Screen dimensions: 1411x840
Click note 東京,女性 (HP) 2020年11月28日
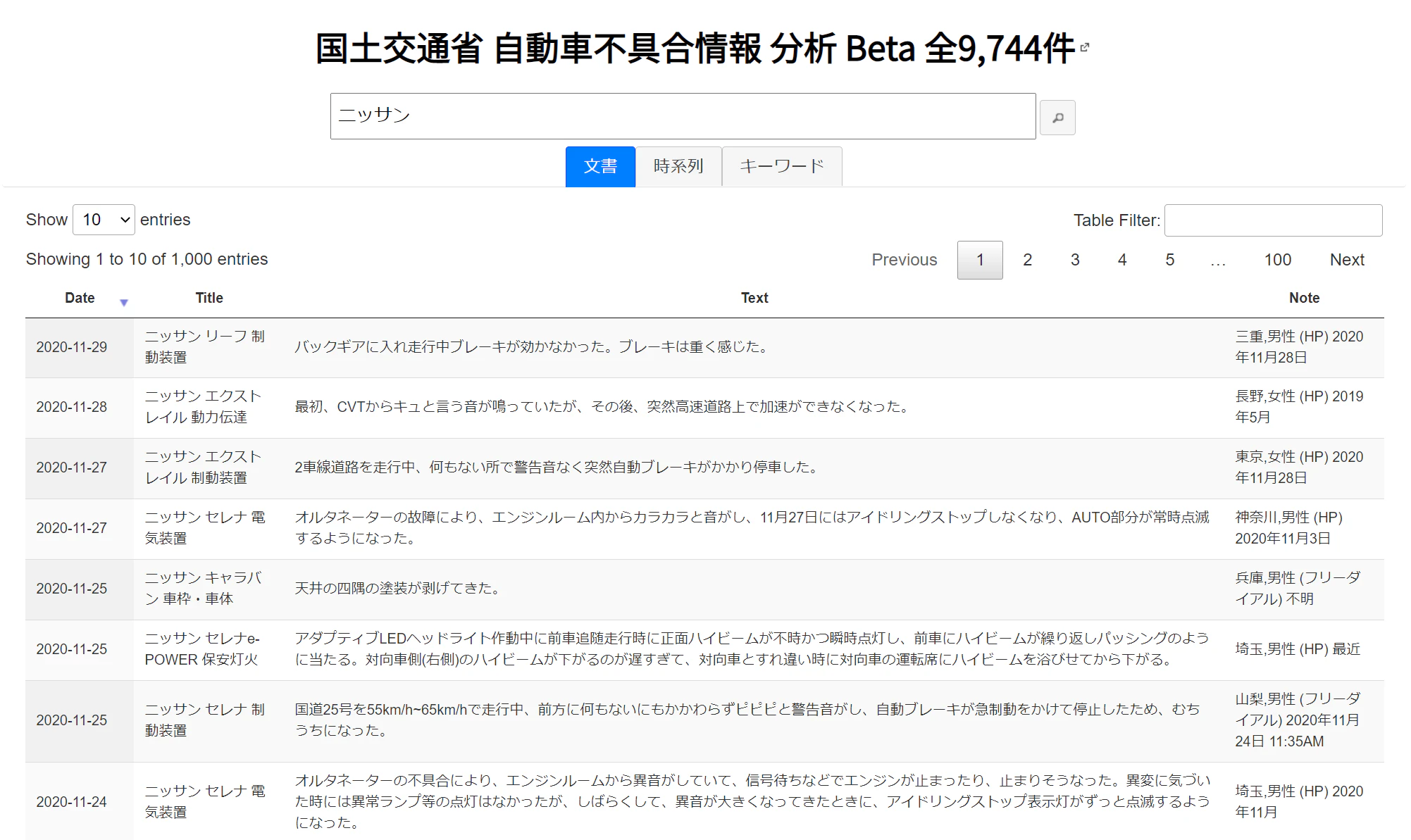(x=1299, y=468)
